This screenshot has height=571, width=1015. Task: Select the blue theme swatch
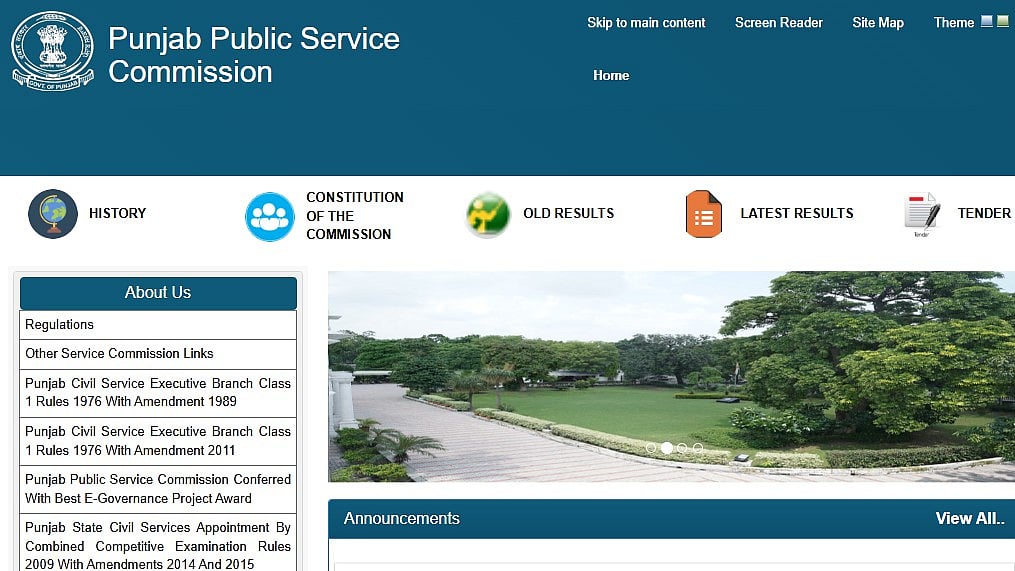pos(987,21)
